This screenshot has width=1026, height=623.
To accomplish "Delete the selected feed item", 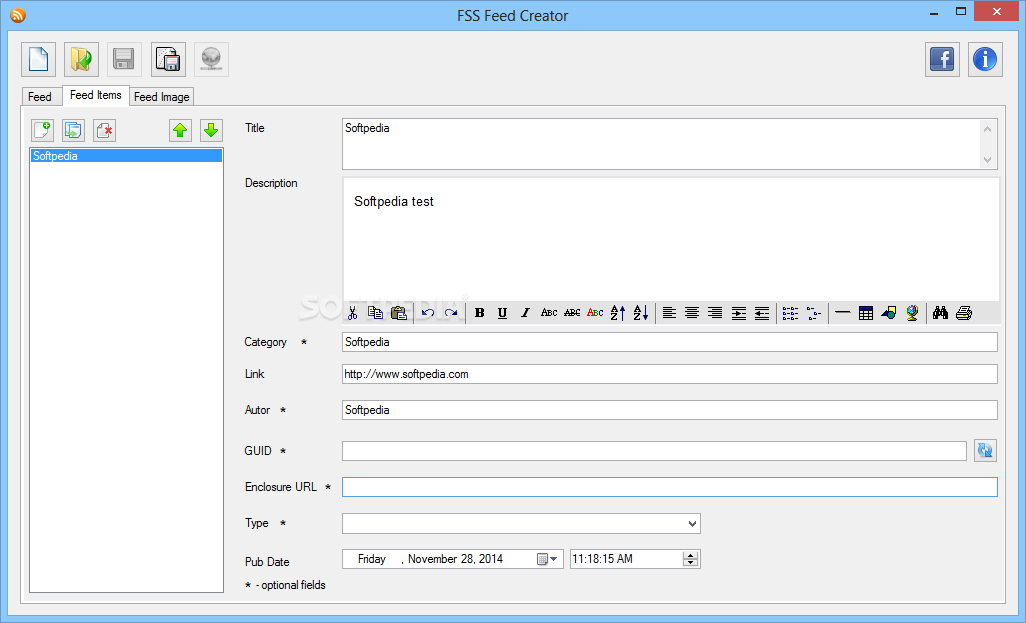I will pos(105,130).
